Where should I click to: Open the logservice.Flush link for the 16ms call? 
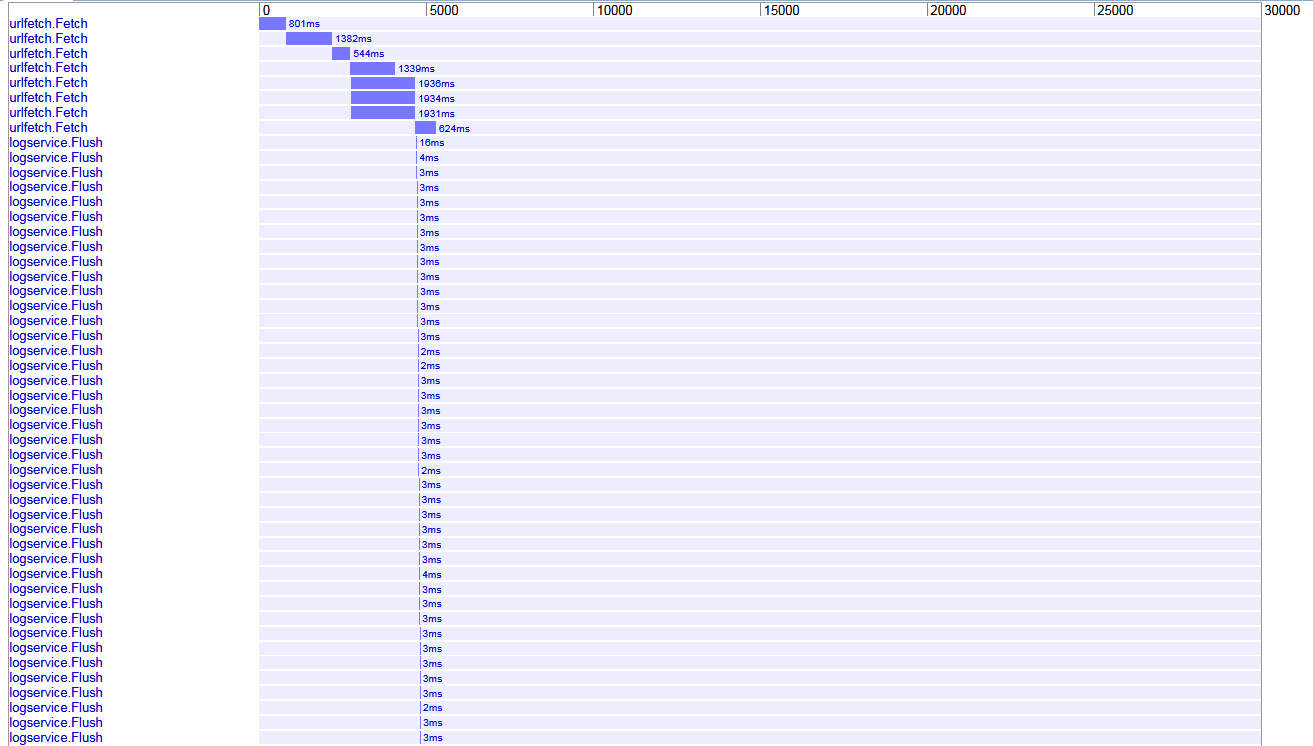(x=56, y=142)
